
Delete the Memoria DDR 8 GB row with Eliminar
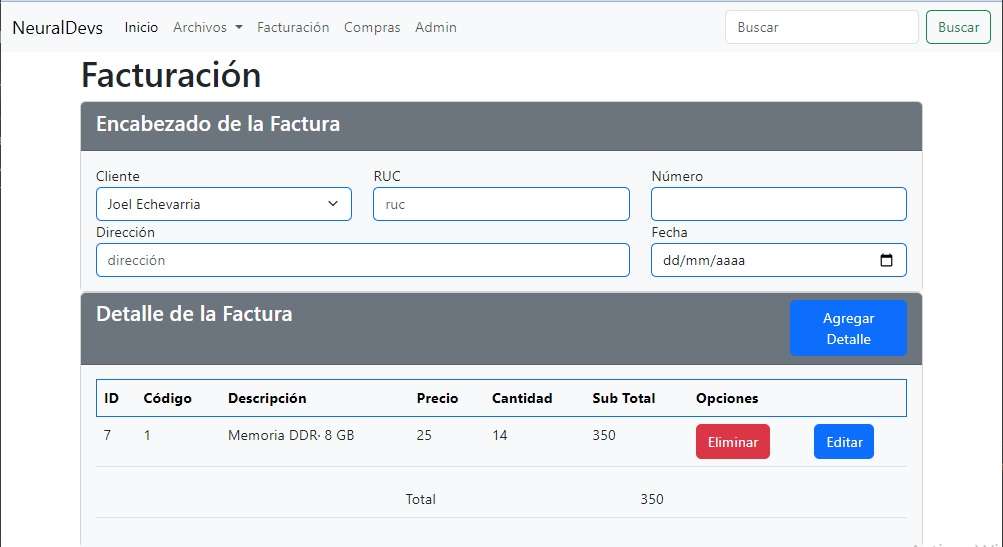point(732,442)
